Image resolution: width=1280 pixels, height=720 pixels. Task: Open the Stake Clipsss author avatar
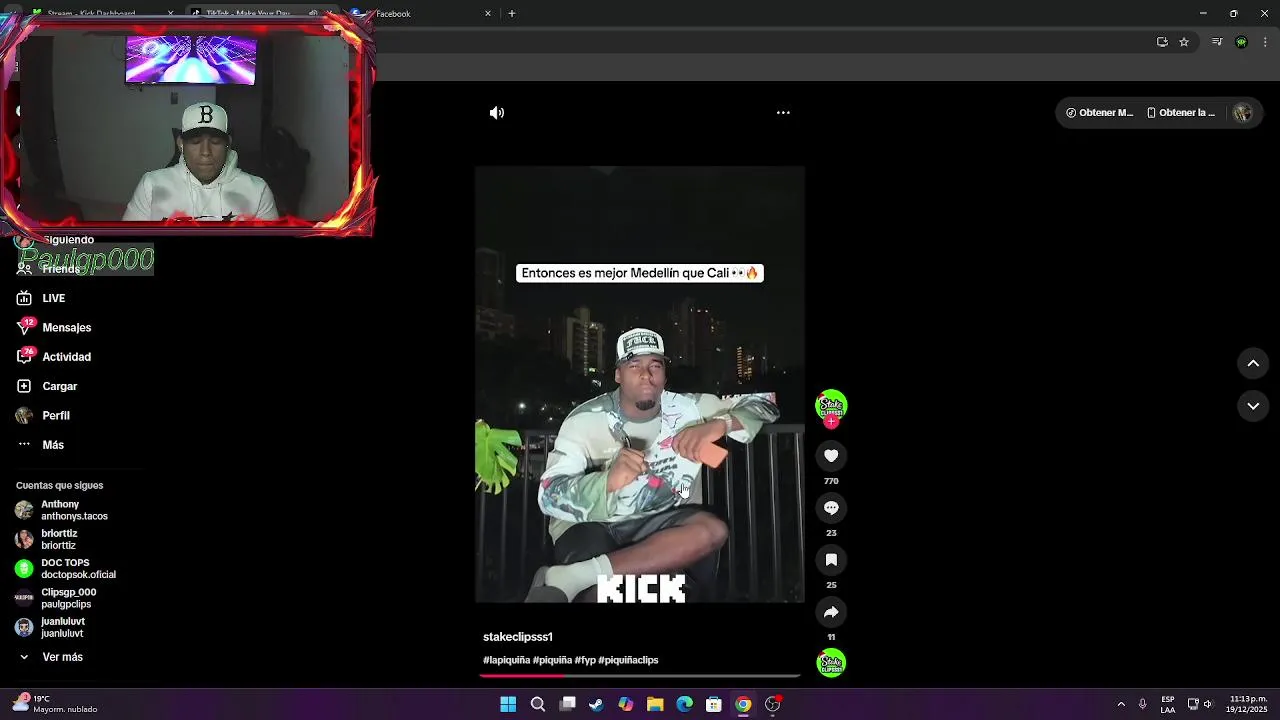point(831,404)
